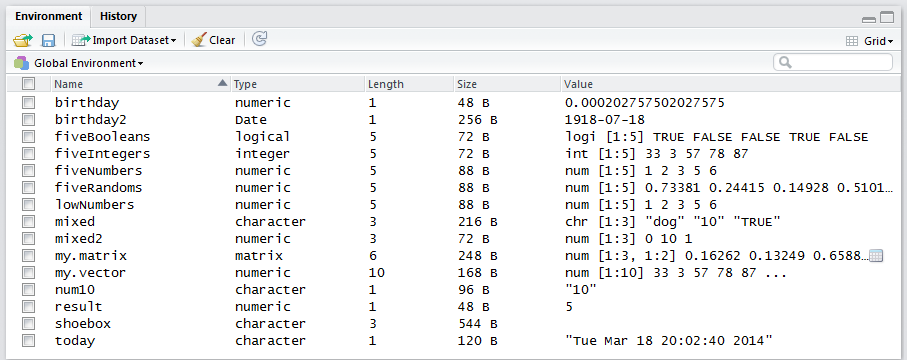Image resolution: width=907 pixels, height=360 pixels.
Task: Click the value 0.000202757502027575
Action: 644,102
